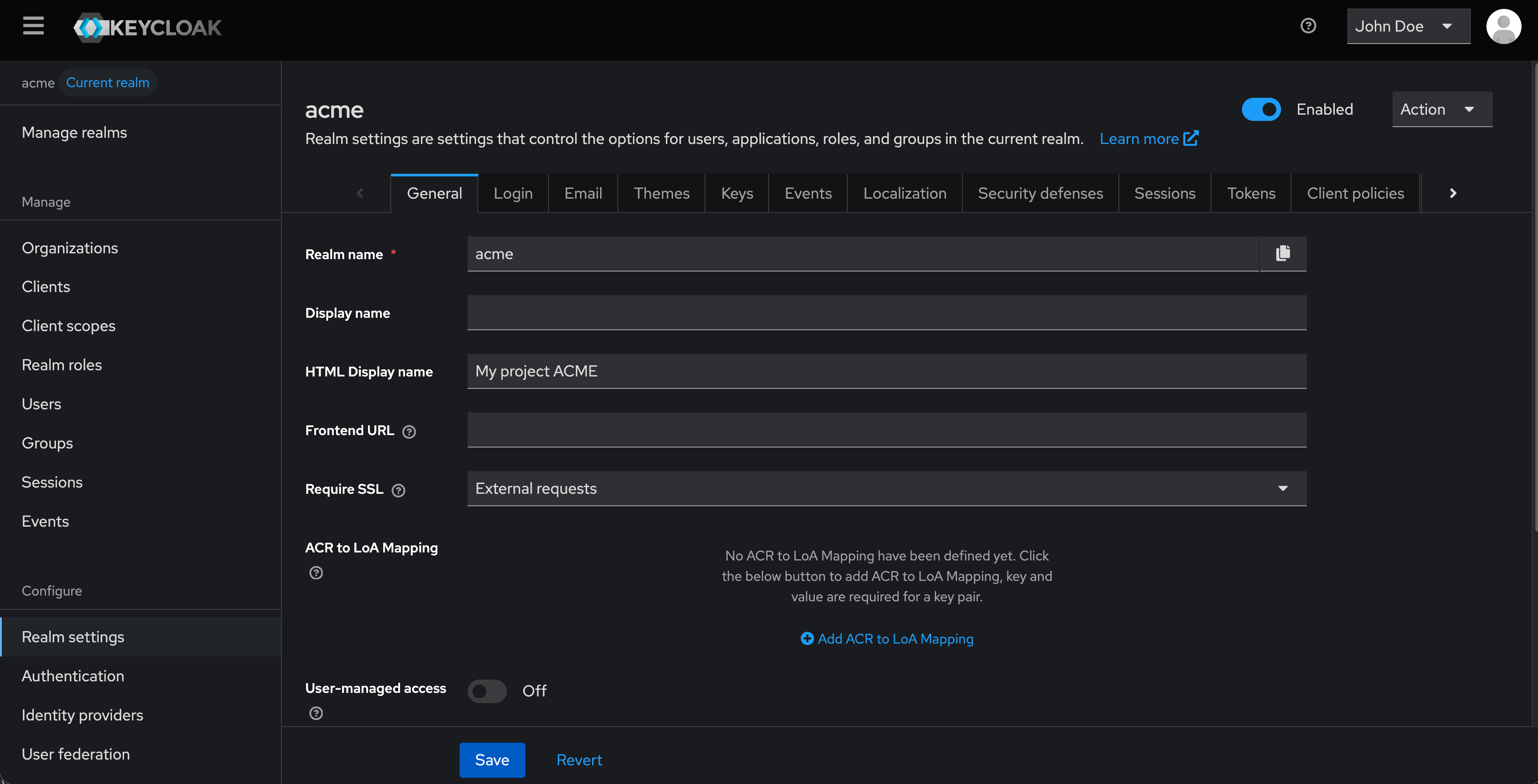Click the user avatar in the top corner

tap(1504, 26)
